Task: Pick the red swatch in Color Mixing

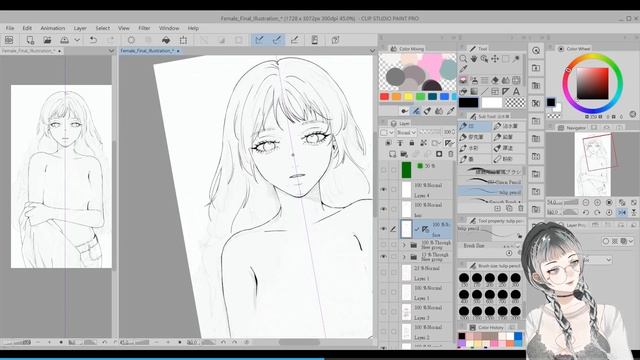Action: 384,96
